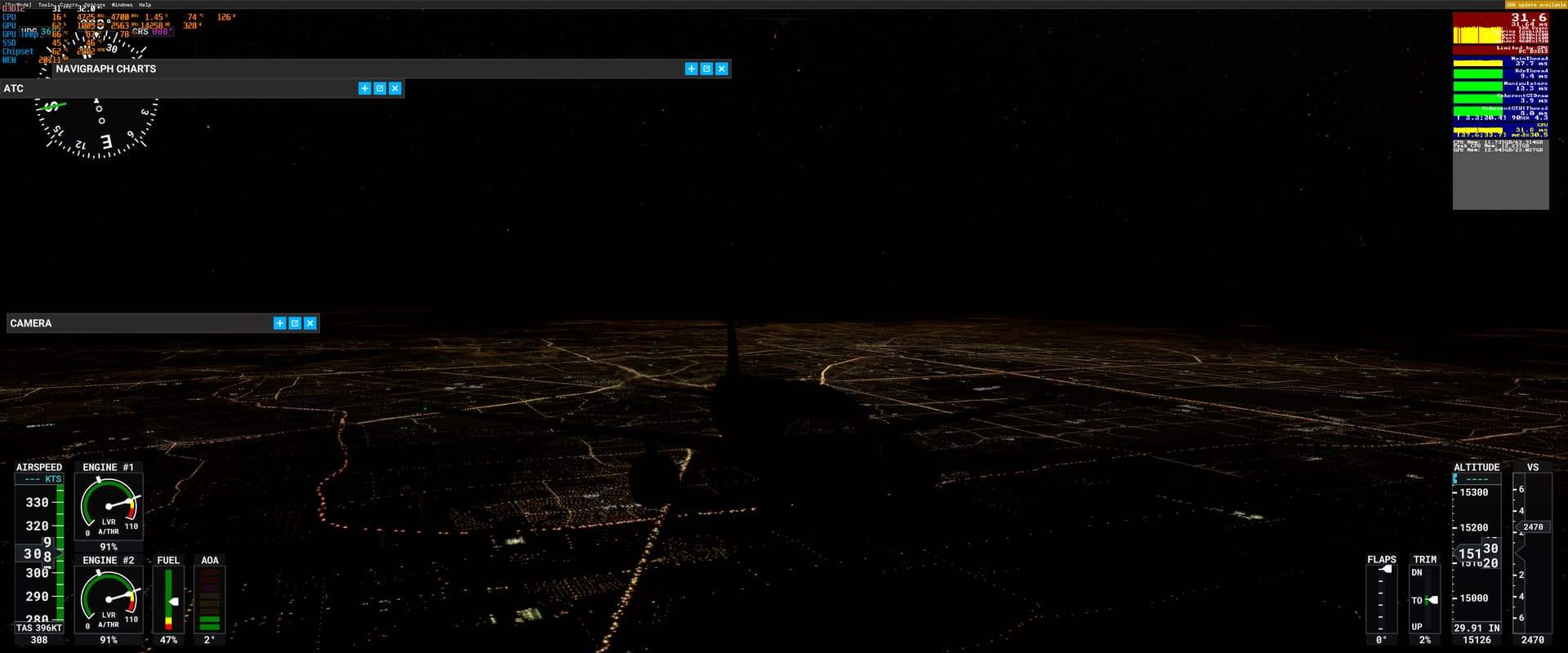Click the Engine #2 throttle gauge

(109, 599)
